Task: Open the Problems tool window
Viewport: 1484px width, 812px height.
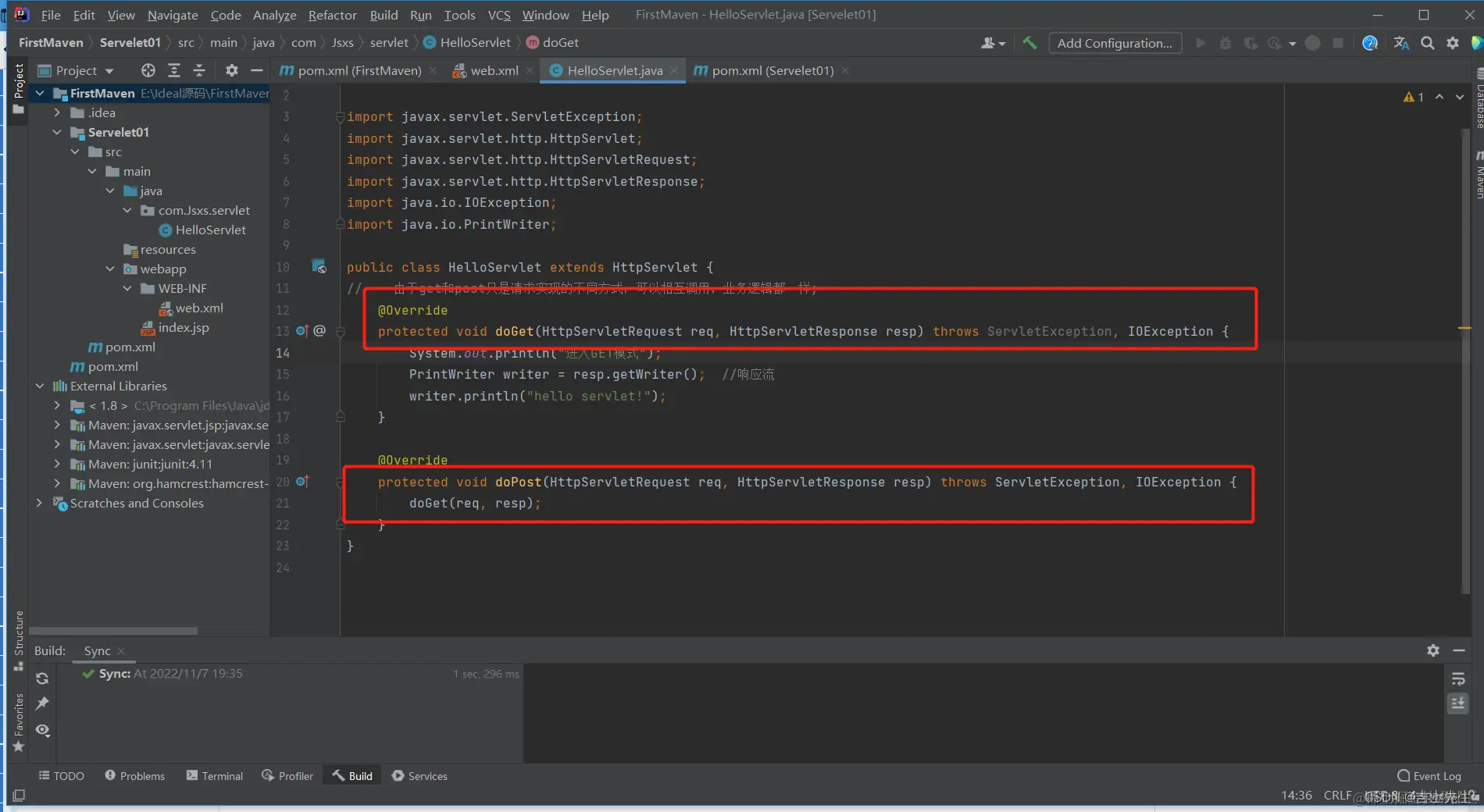Action: [135, 776]
